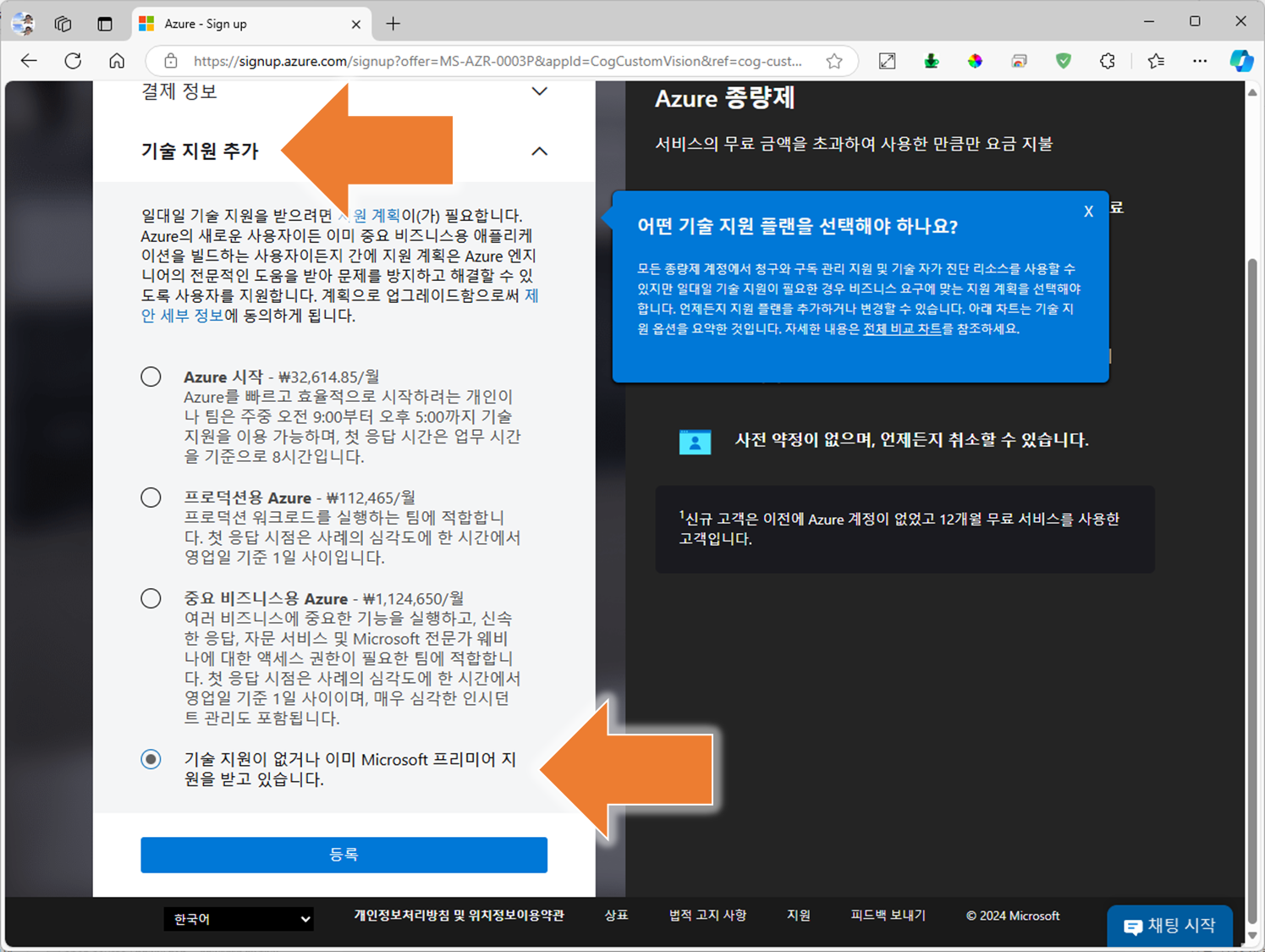Image resolution: width=1265 pixels, height=952 pixels.
Task: Open the 지원 footer link
Action: 799,916
